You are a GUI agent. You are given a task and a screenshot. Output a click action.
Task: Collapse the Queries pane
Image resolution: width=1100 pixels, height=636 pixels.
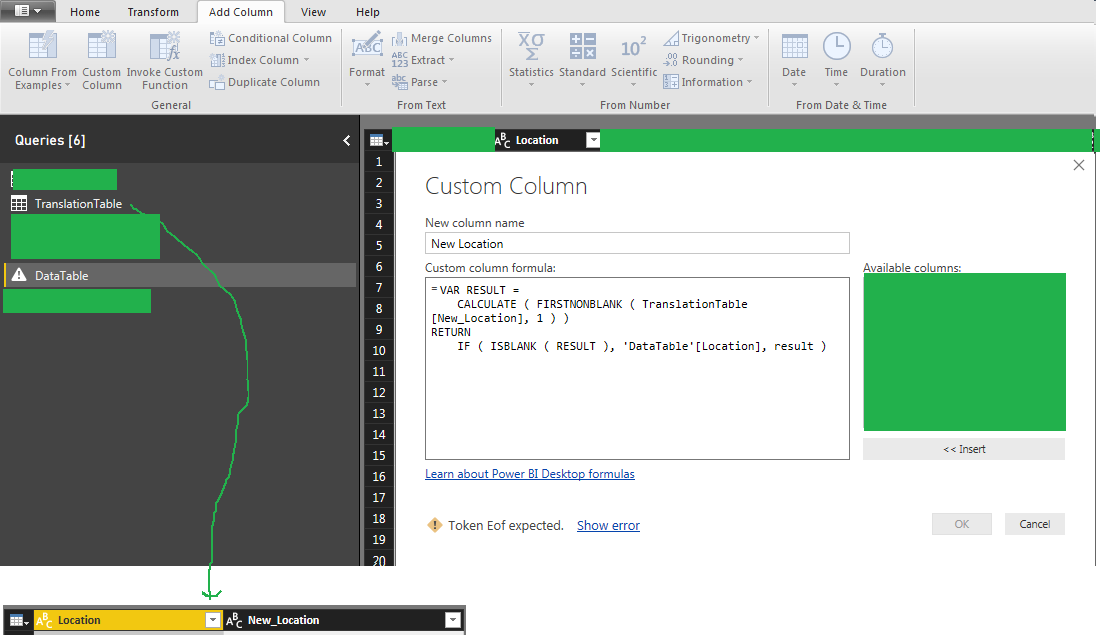click(347, 140)
